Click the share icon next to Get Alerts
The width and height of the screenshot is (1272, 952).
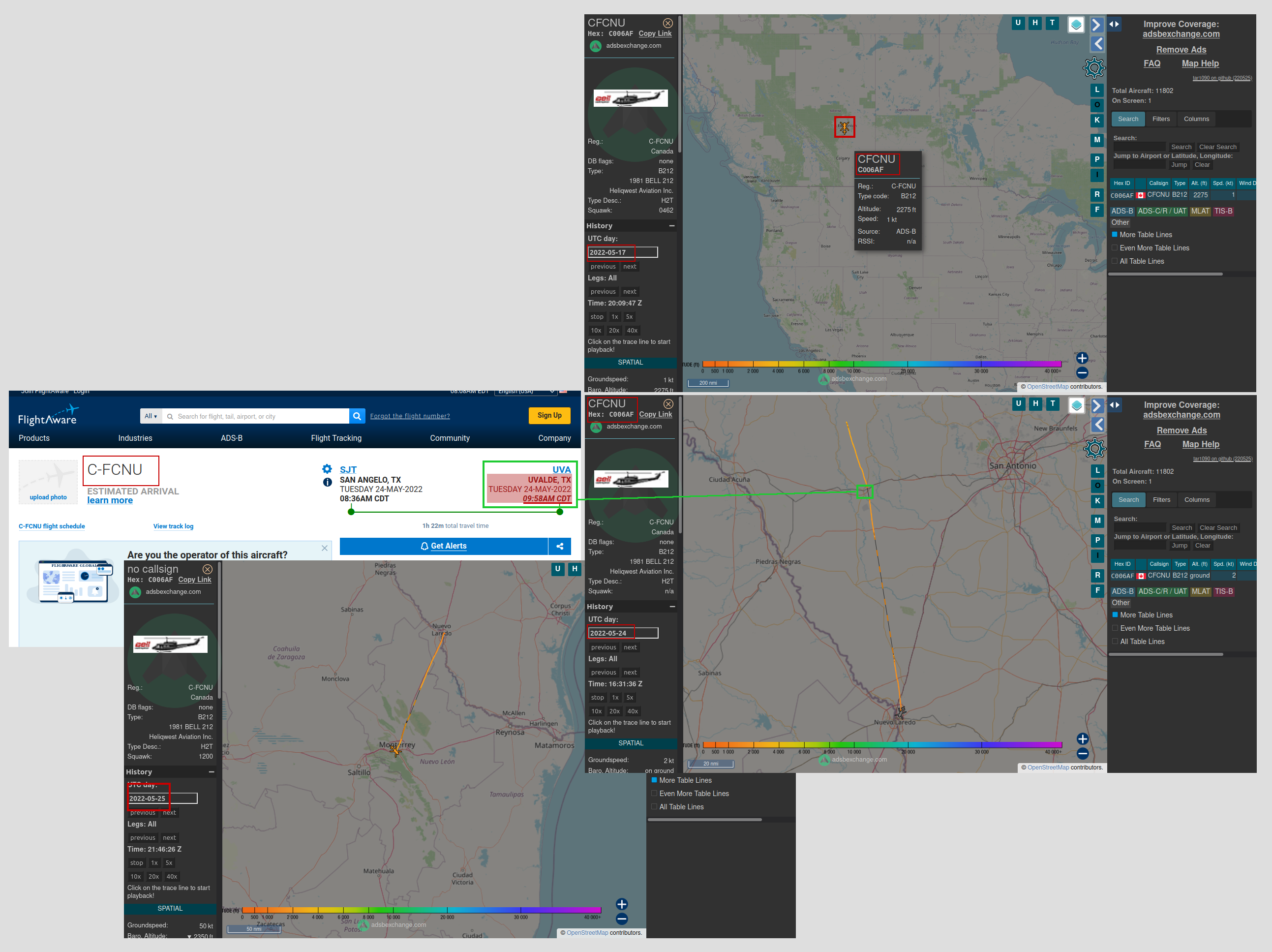[x=560, y=546]
